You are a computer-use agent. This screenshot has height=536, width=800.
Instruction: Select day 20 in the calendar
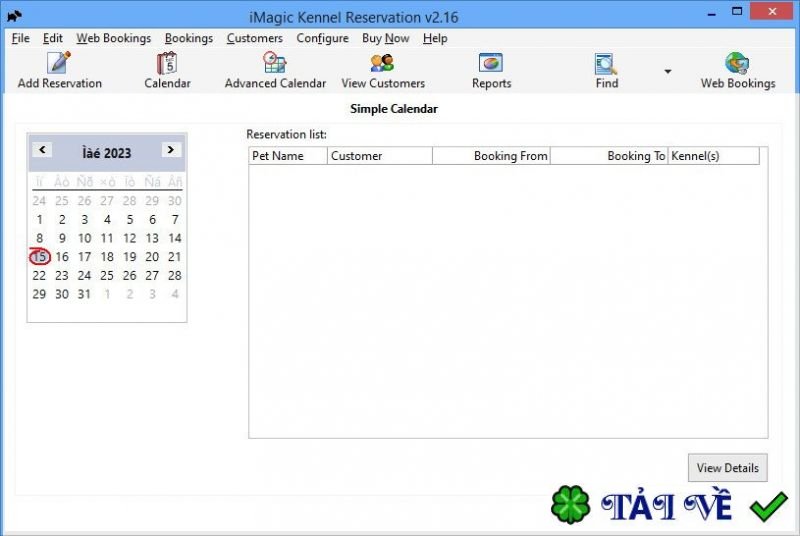pos(152,257)
